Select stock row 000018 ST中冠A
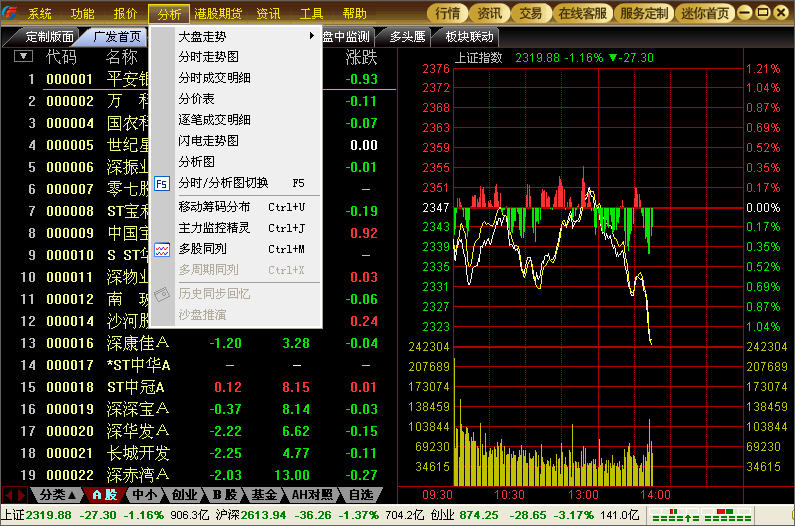The width and height of the screenshot is (795, 526). pos(135,387)
